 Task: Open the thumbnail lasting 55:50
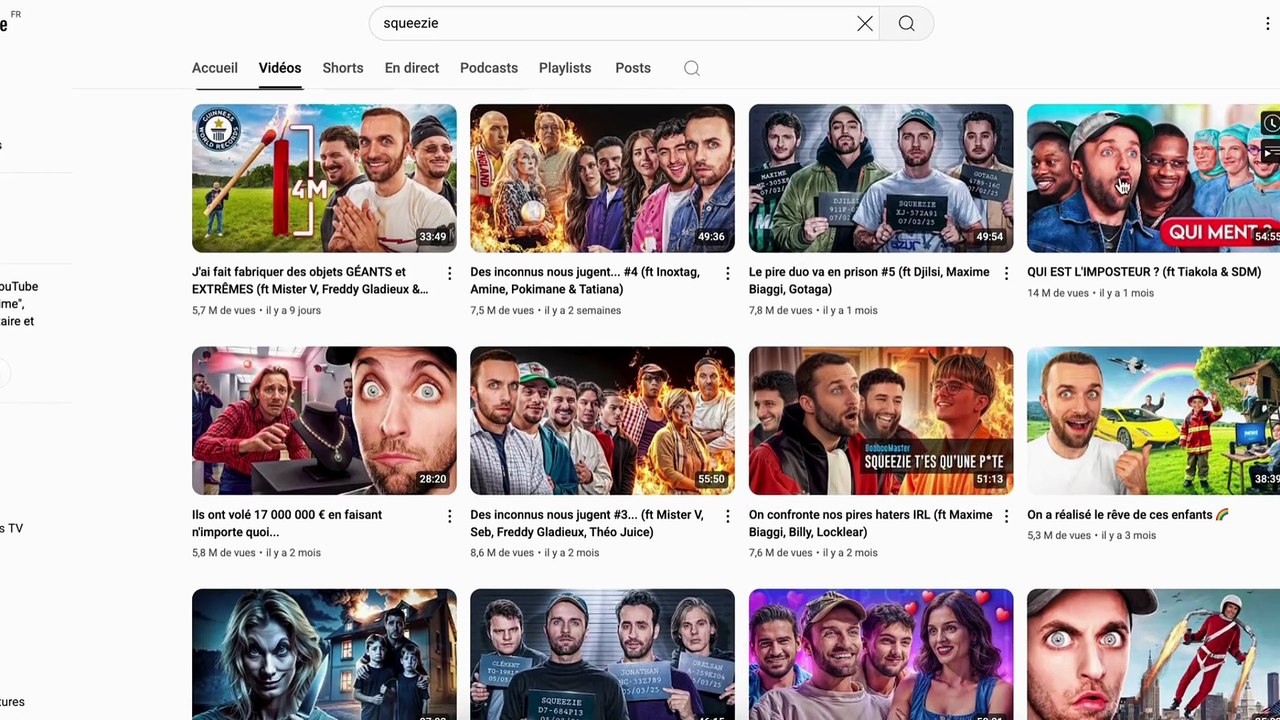(x=602, y=421)
